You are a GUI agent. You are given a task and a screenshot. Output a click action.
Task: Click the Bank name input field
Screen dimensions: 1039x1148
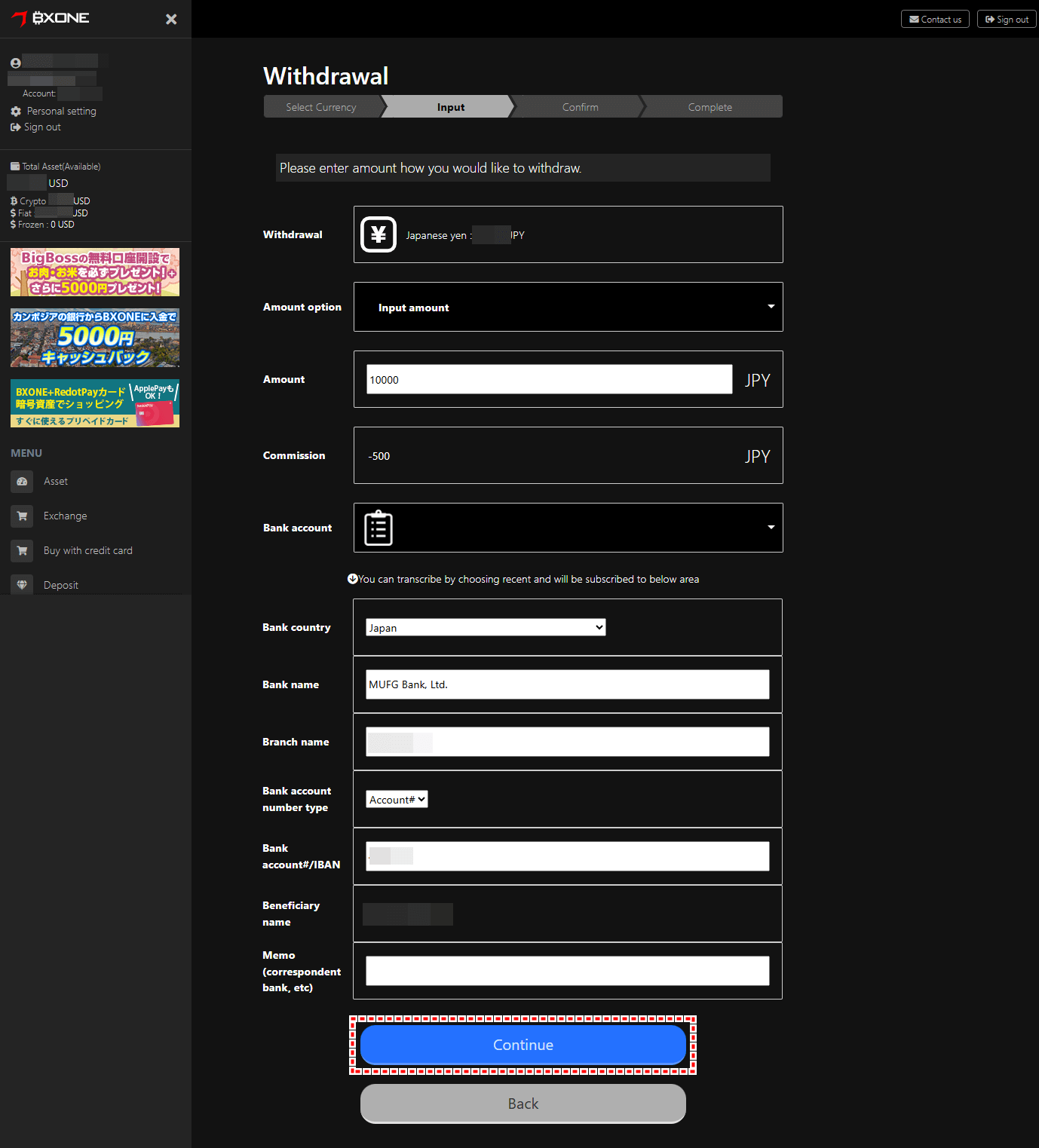tap(568, 684)
